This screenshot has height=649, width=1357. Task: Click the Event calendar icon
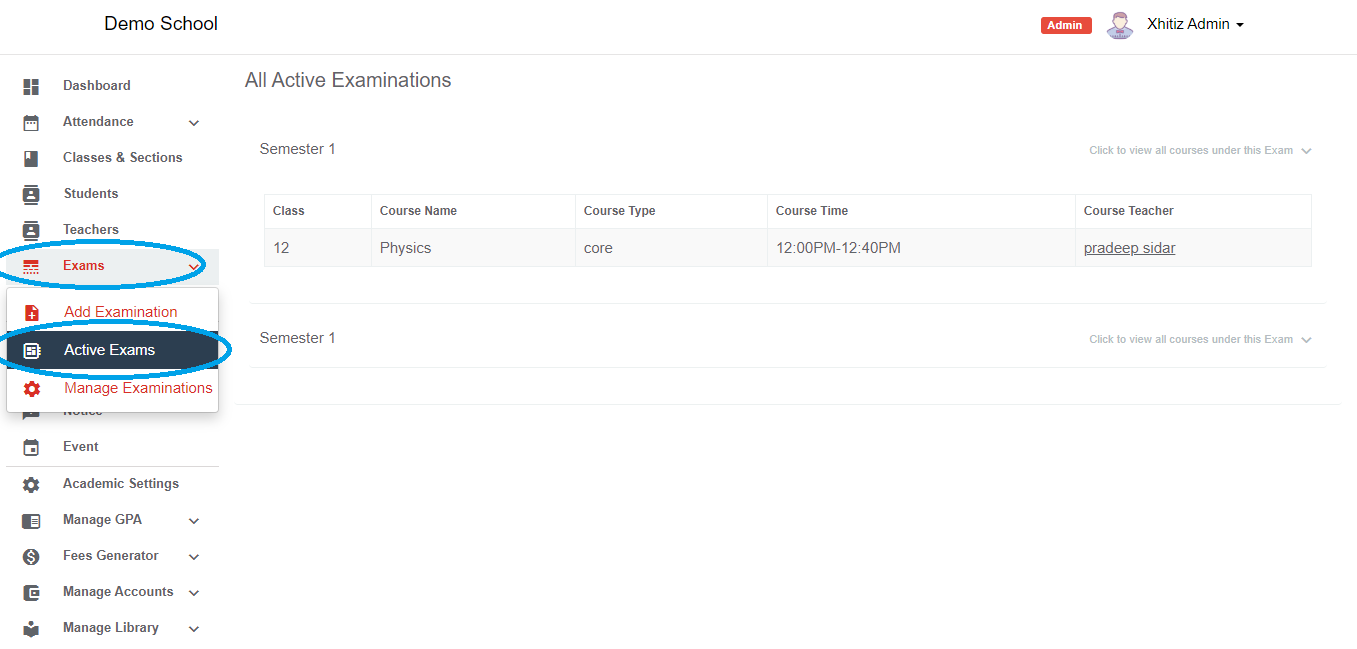coord(31,448)
